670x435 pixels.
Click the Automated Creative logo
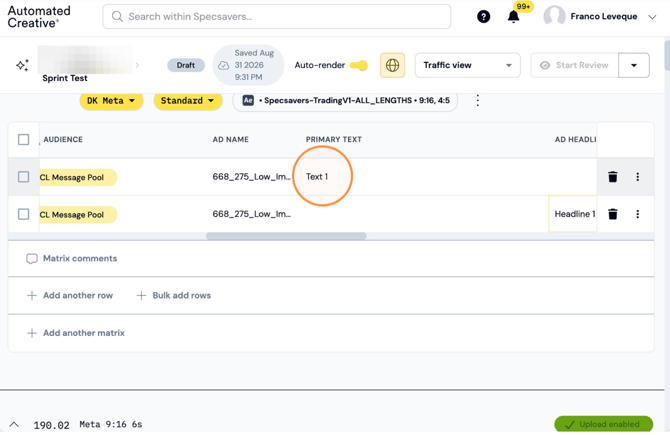pyautogui.click(x=39, y=17)
